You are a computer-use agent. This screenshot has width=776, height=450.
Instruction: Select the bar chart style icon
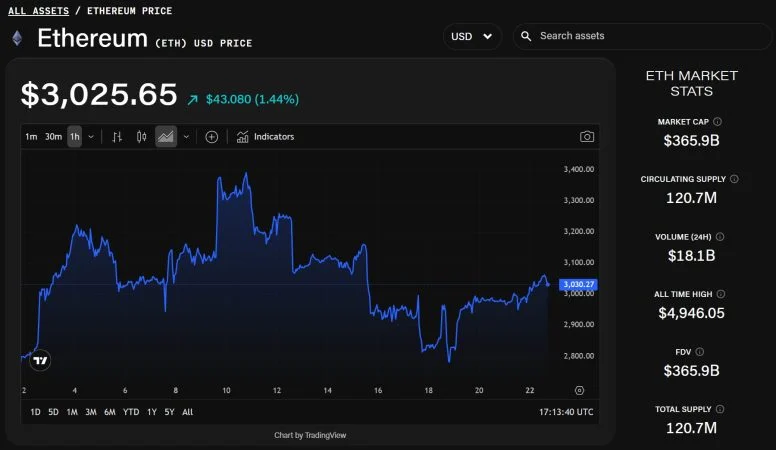(117, 137)
